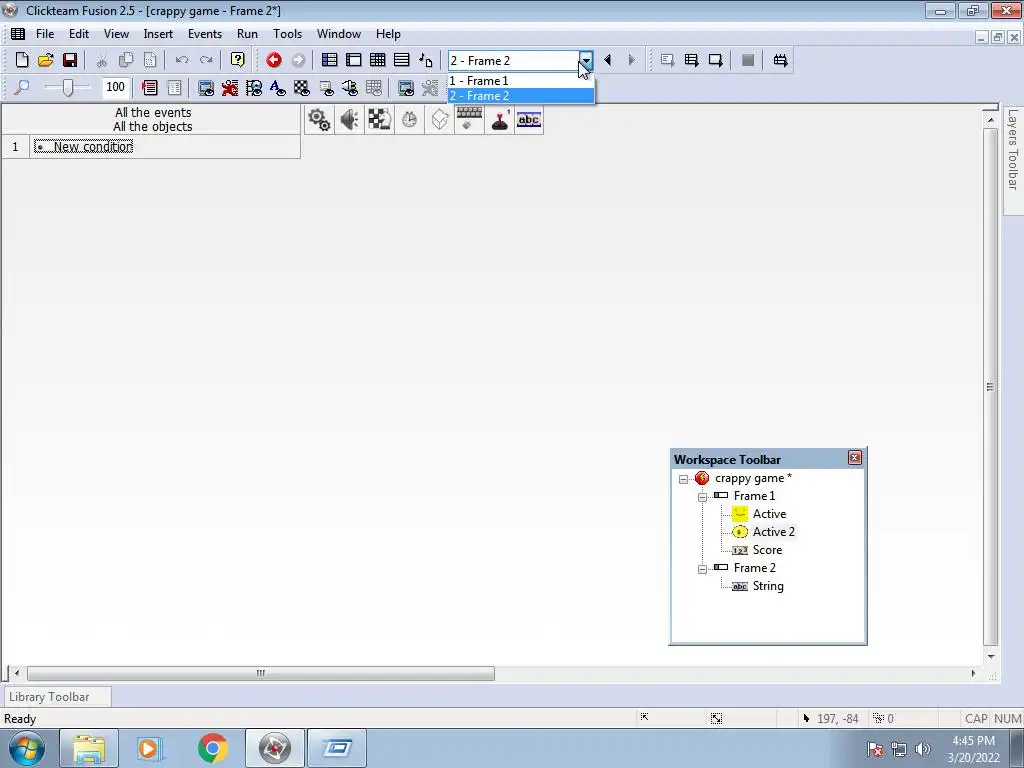Open the Insert menu
Viewport: 1024px width, 768px height.
[158, 34]
